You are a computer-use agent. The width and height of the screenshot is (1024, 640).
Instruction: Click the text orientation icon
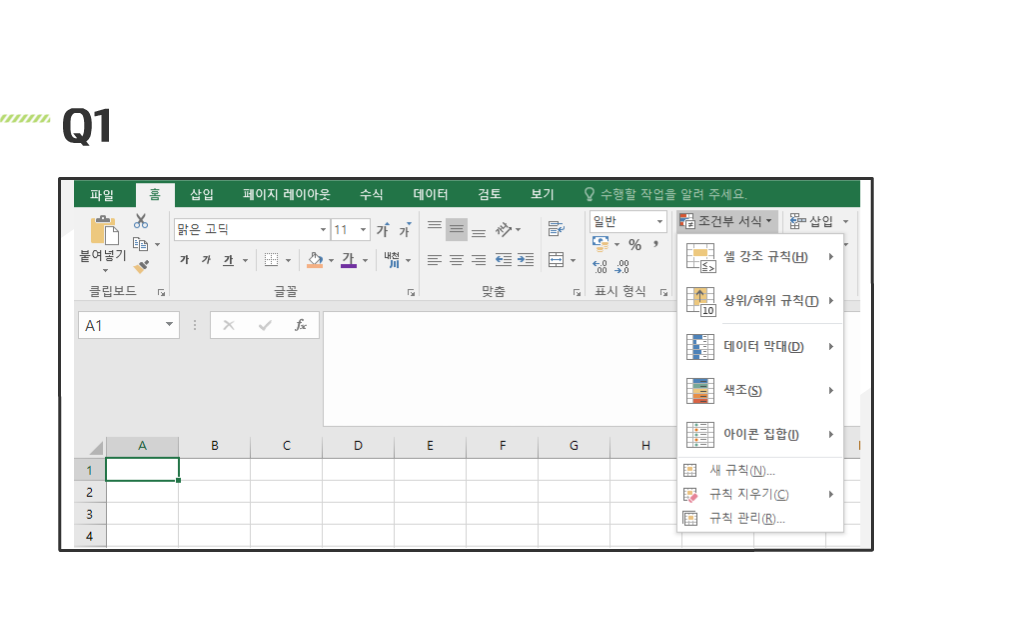(504, 229)
